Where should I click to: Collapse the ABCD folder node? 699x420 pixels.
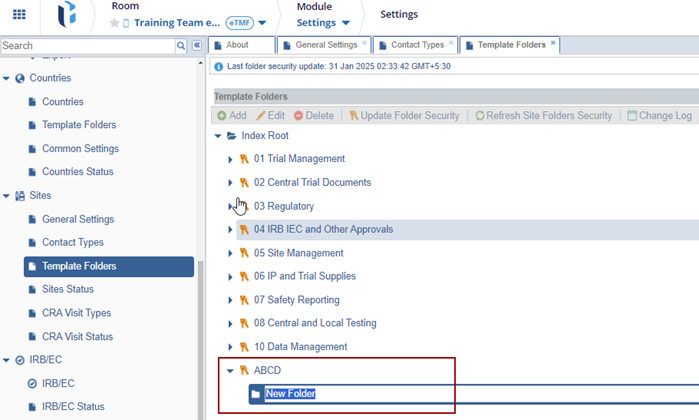point(230,371)
